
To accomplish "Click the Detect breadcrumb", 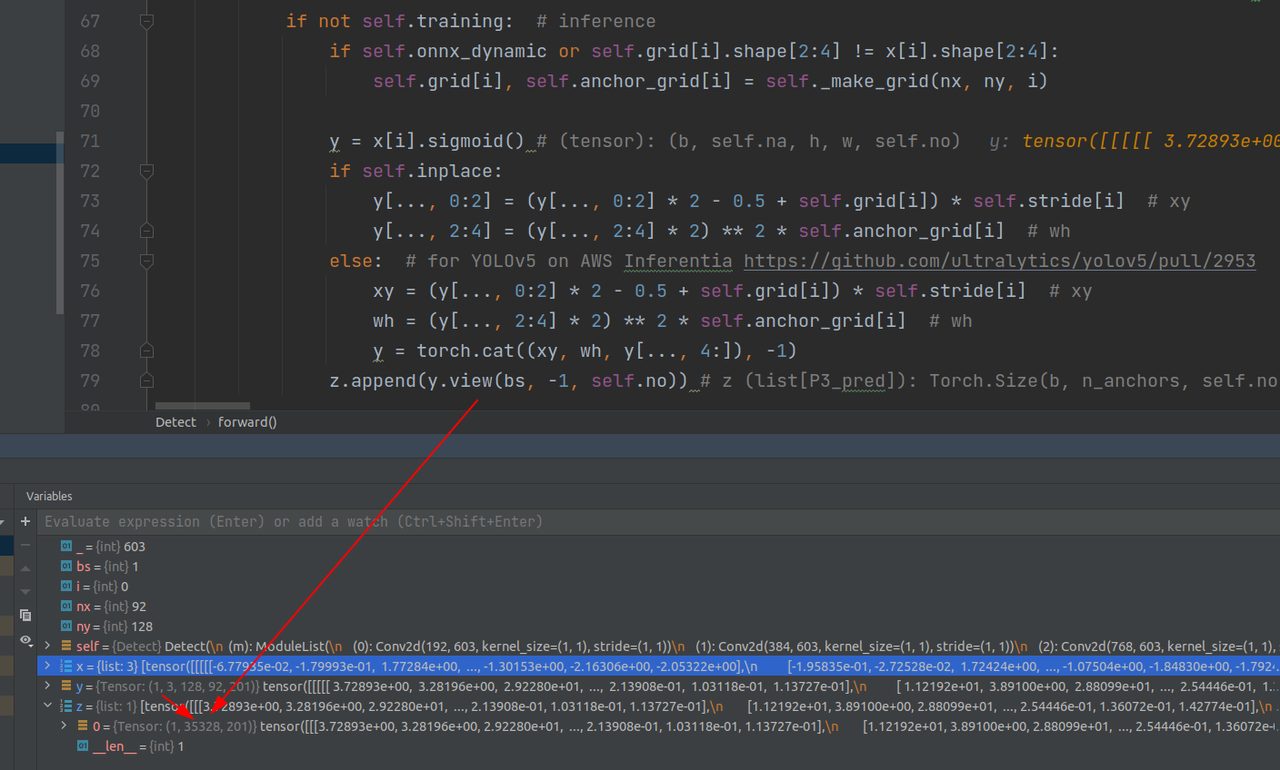I will click(x=176, y=422).
